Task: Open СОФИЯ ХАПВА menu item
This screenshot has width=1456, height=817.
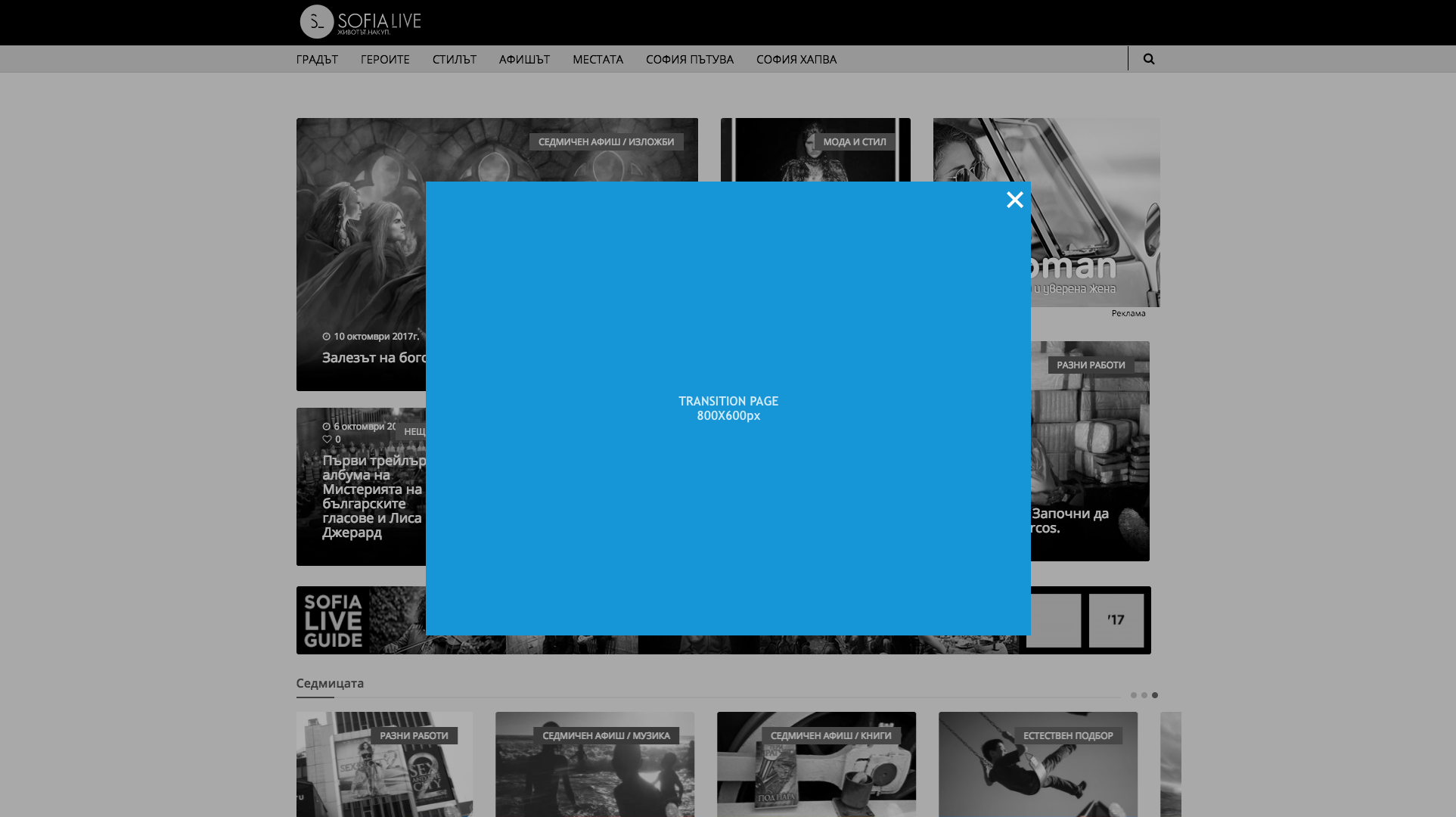Action: (796, 59)
